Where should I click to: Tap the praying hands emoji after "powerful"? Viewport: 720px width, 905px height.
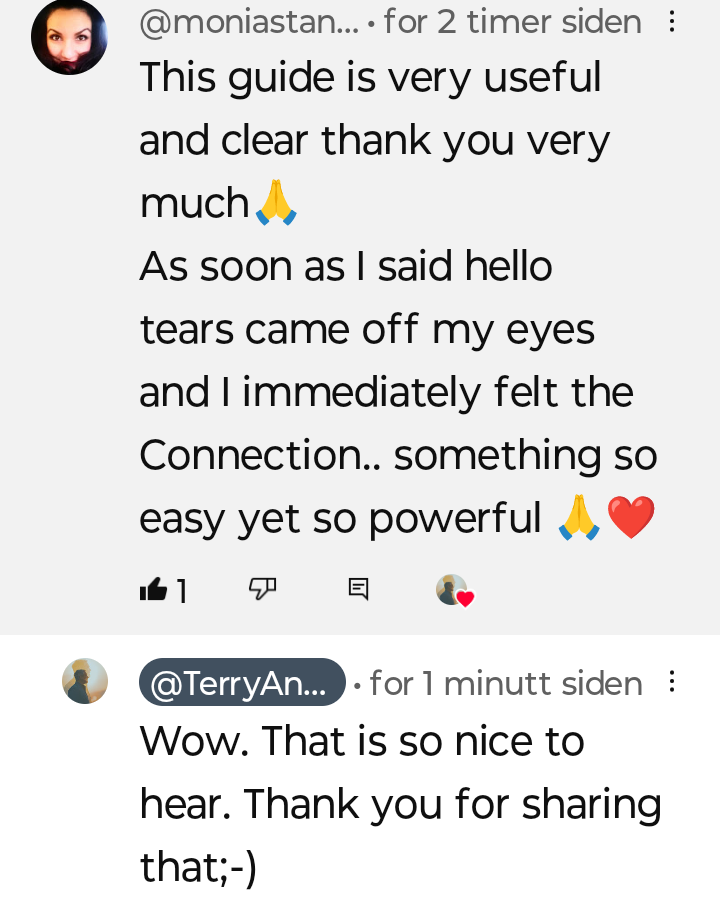578,518
